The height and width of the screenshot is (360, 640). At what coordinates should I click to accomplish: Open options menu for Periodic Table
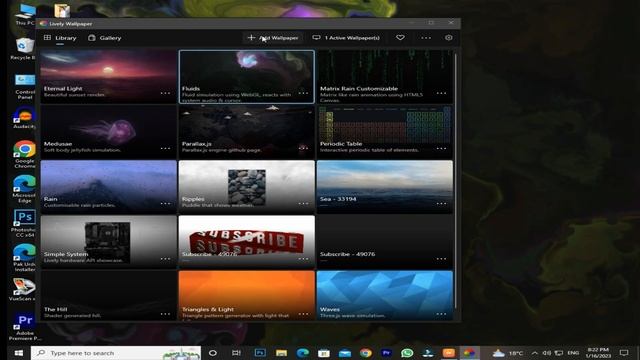pyautogui.click(x=441, y=148)
